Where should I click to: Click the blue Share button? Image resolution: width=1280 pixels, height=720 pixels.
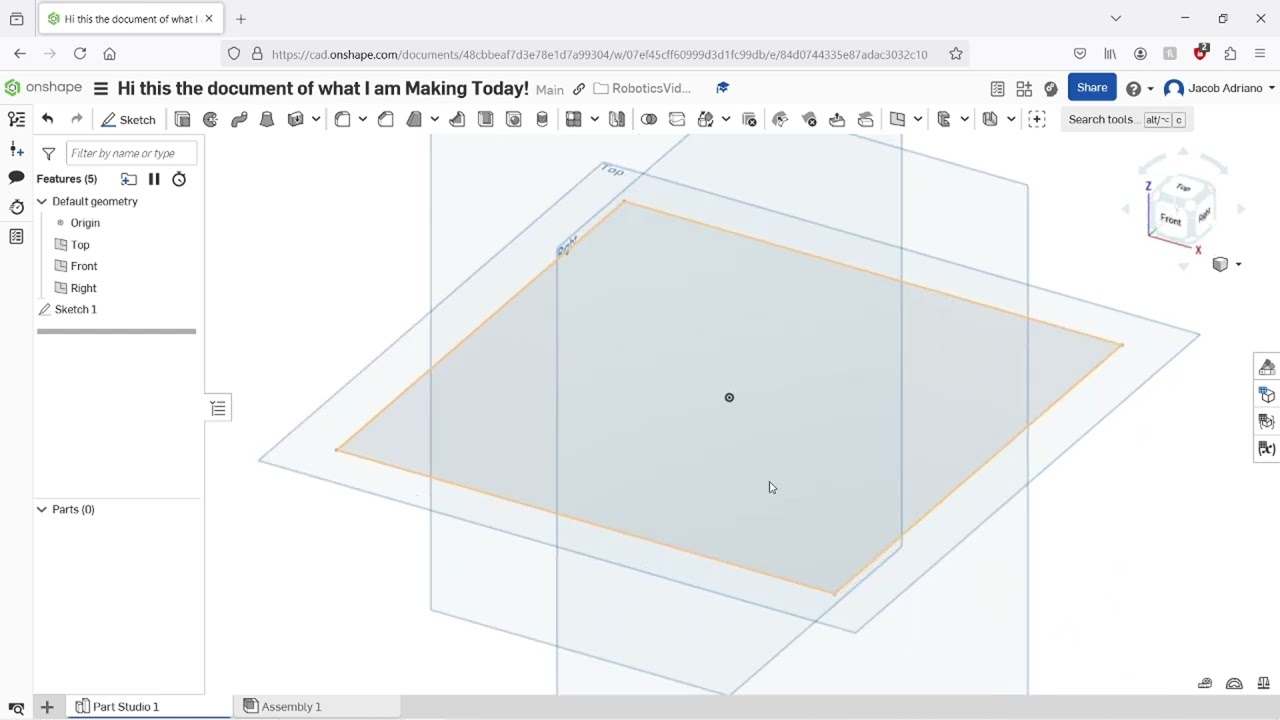pyautogui.click(x=1092, y=88)
